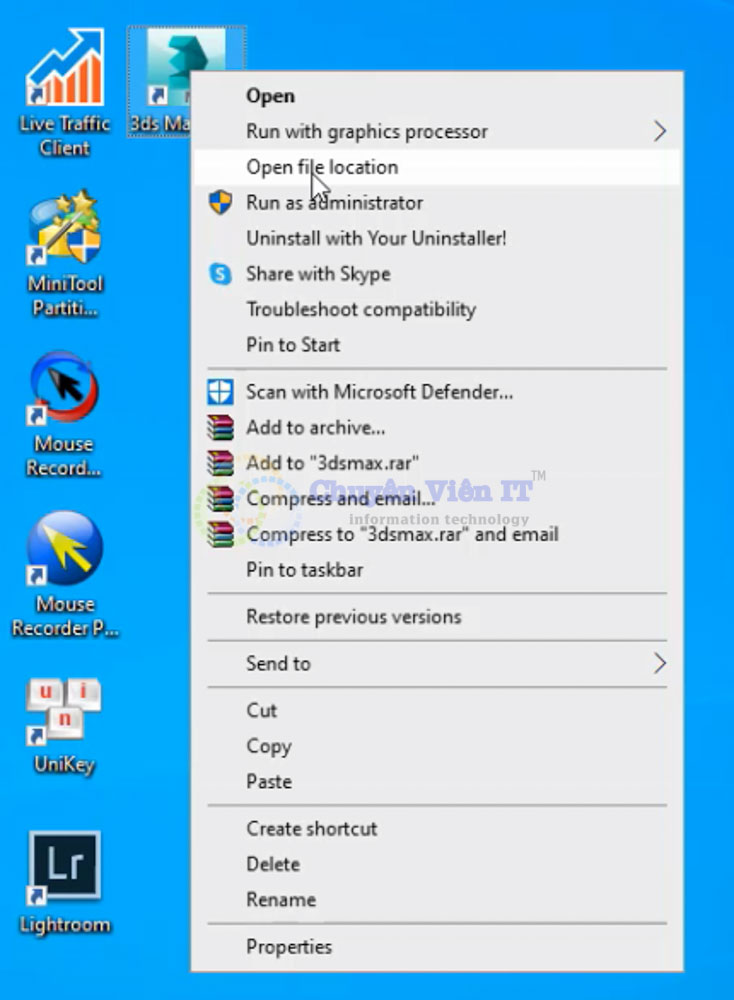Screen dimensions: 734x1000
Task: Expand the Run with graphics processor submenu arrow
Action: 659,131
